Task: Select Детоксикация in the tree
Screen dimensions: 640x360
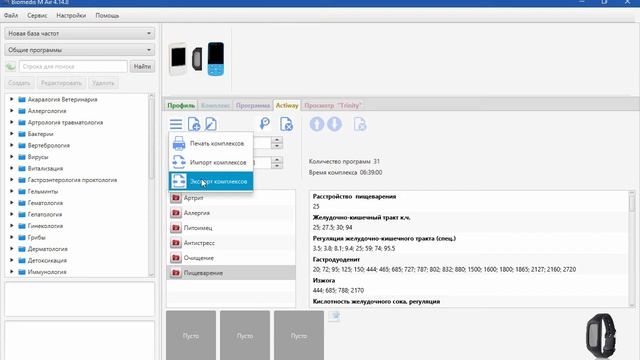Action: tap(47, 260)
